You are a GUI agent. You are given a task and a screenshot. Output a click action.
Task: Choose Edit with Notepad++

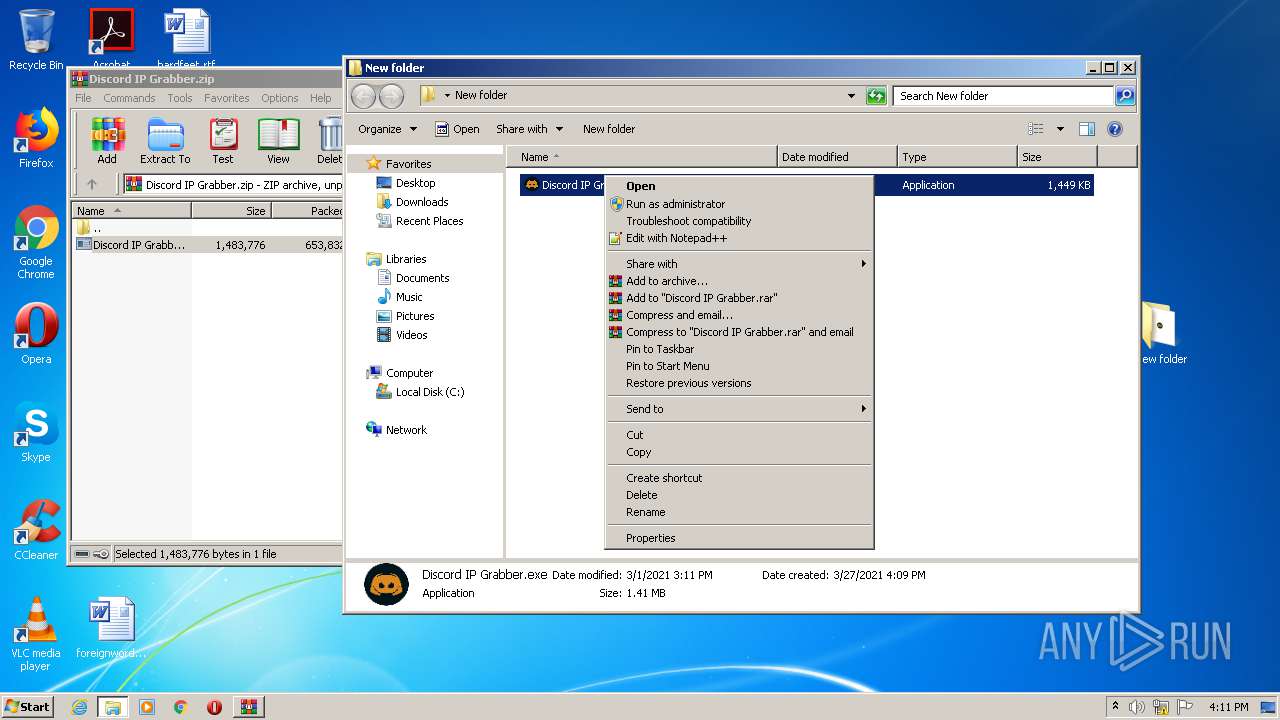point(739,238)
